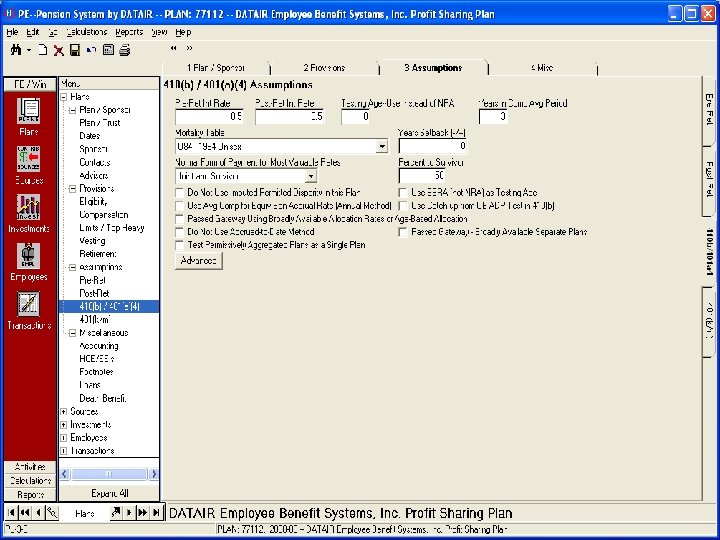Switch to the 1 Plan / Sponsor tab
Screen dimensions: 720x540
216,68
